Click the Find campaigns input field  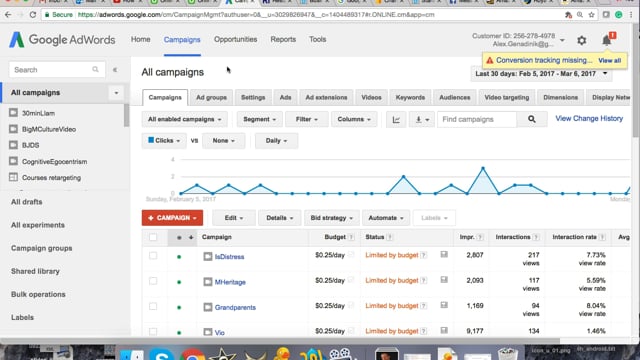pyautogui.click(x=477, y=119)
